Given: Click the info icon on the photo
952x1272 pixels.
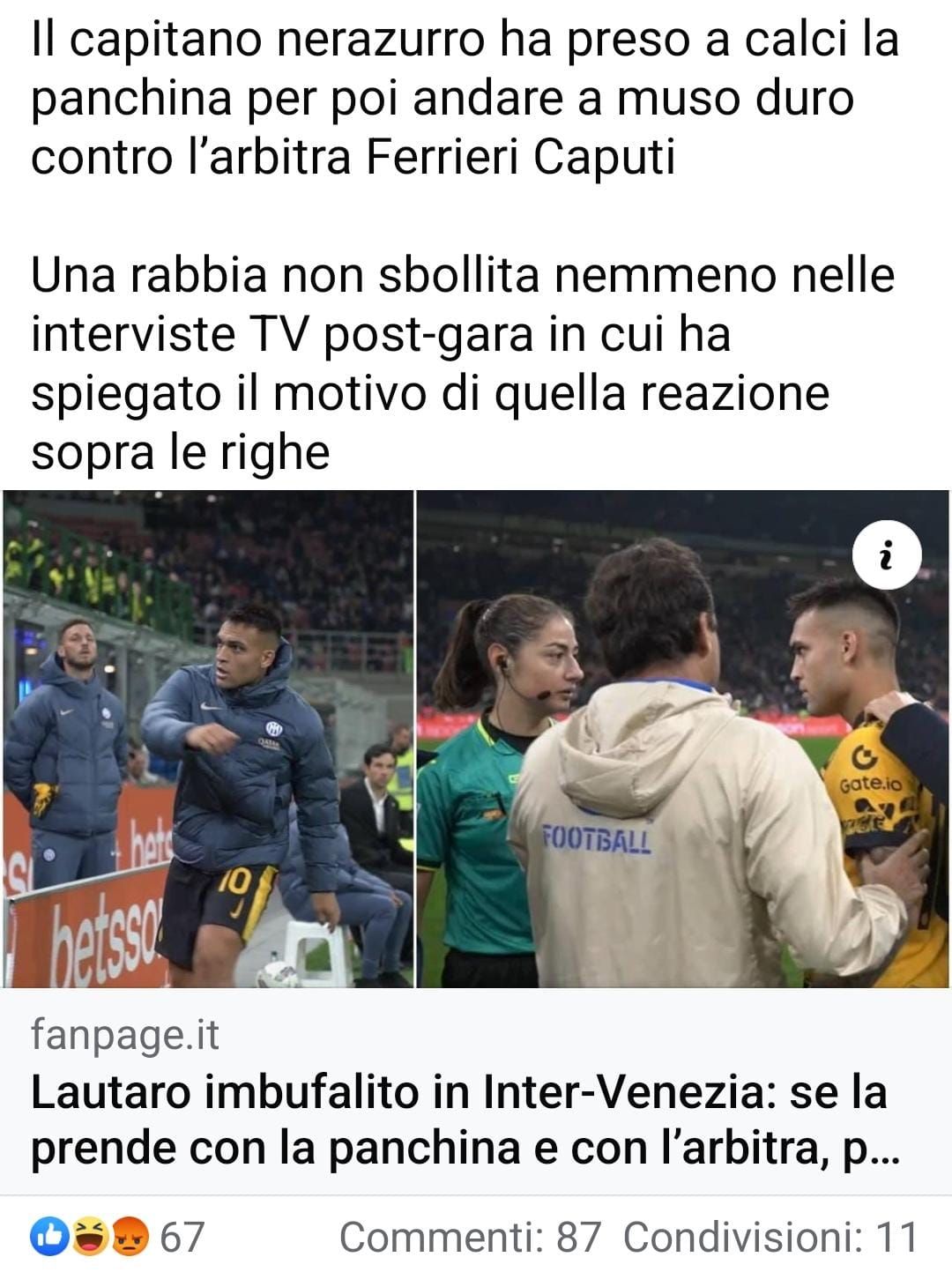Looking at the screenshot, I should (x=887, y=556).
